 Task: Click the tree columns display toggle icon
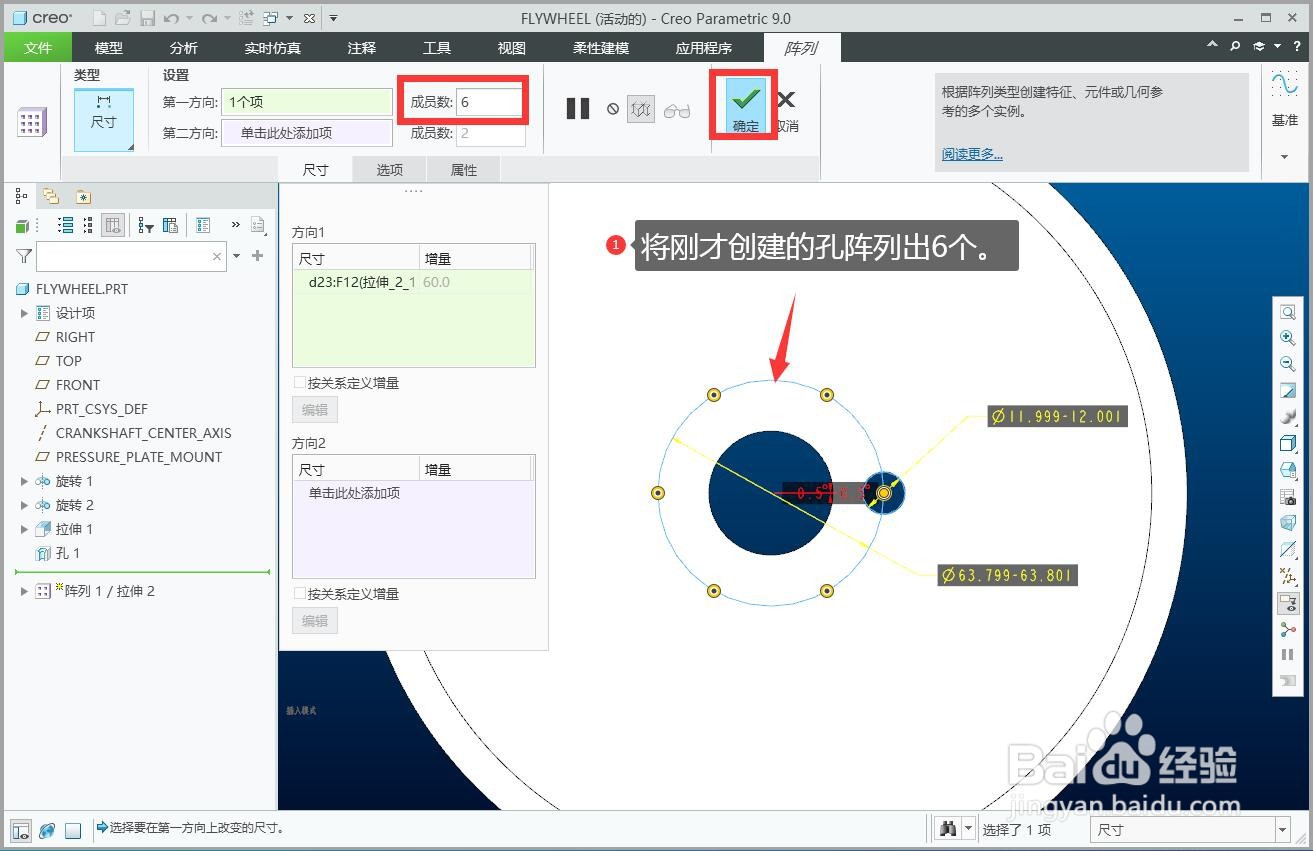pyautogui.click(x=113, y=225)
